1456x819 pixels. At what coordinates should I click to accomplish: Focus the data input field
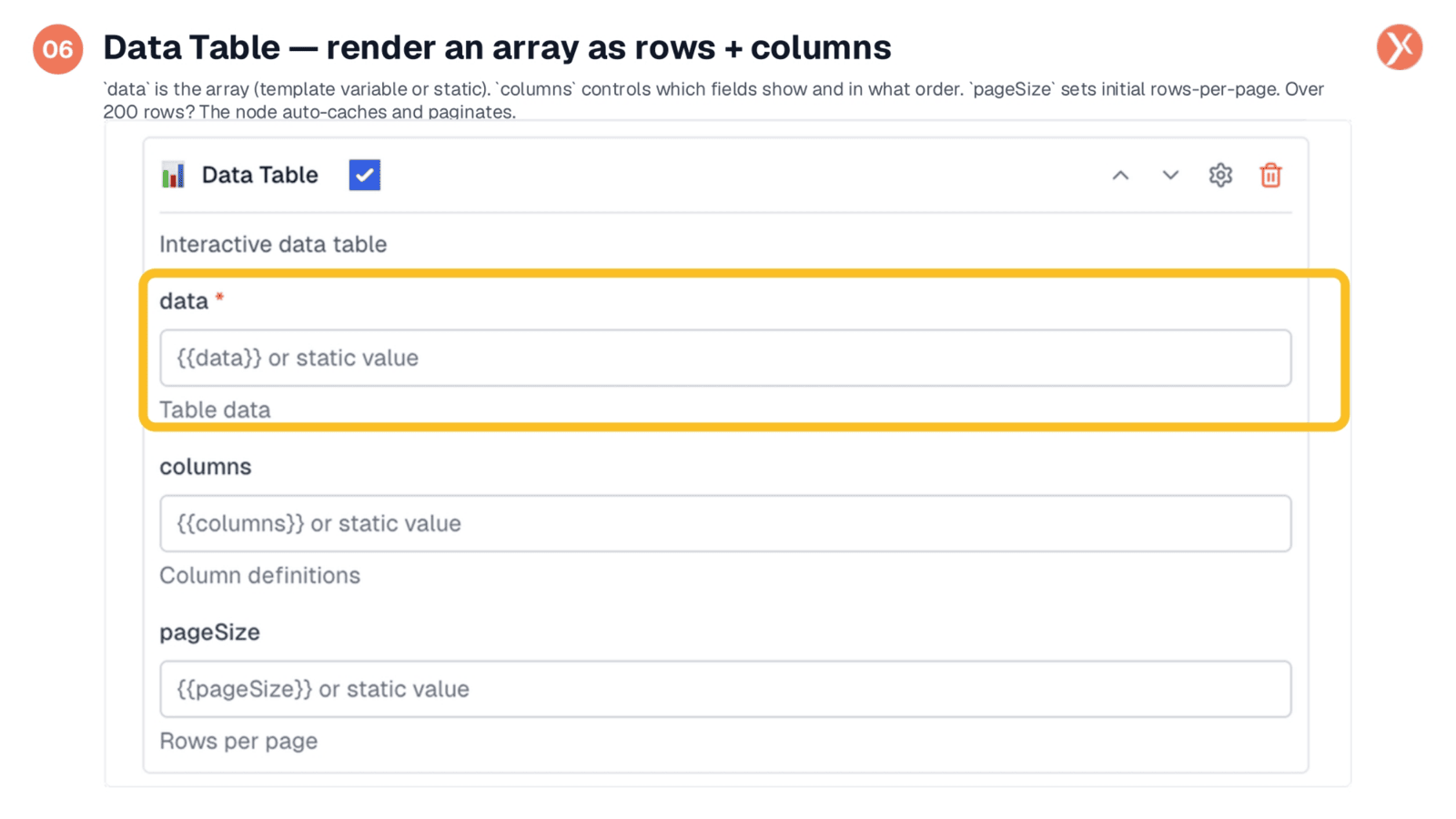pos(725,358)
